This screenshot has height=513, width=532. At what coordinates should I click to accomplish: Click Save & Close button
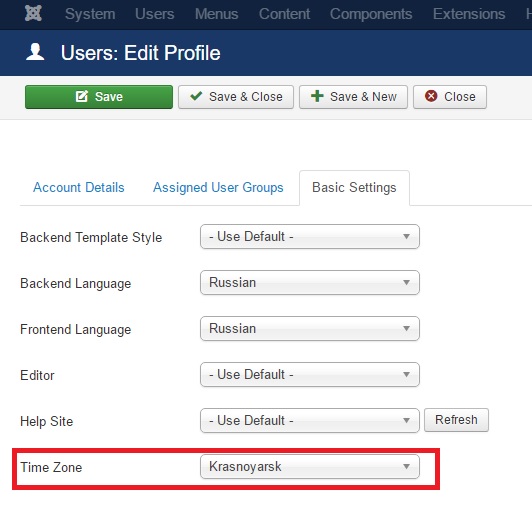(x=236, y=97)
